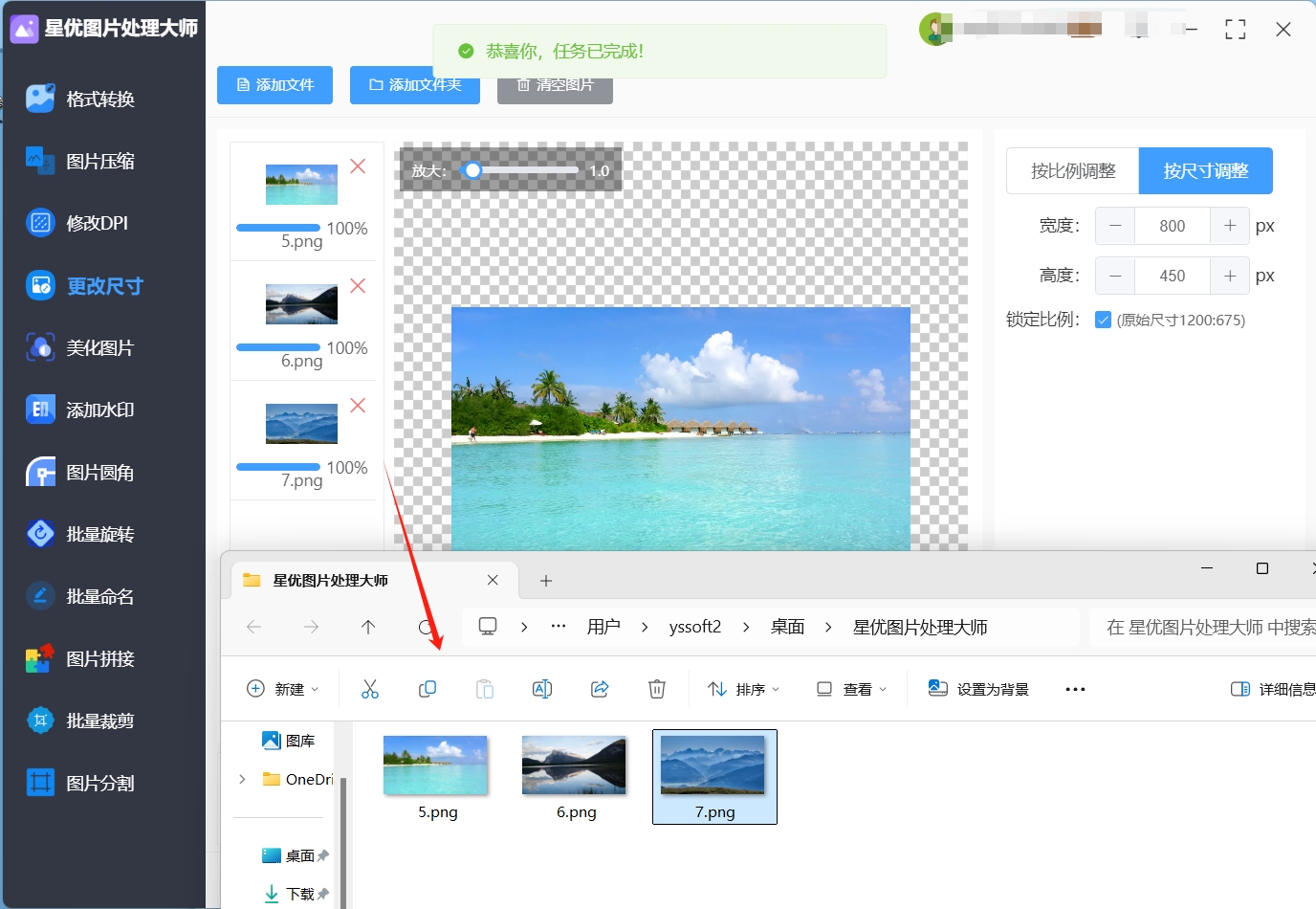Open 图片分割 in the sidebar

coord(81,783)
